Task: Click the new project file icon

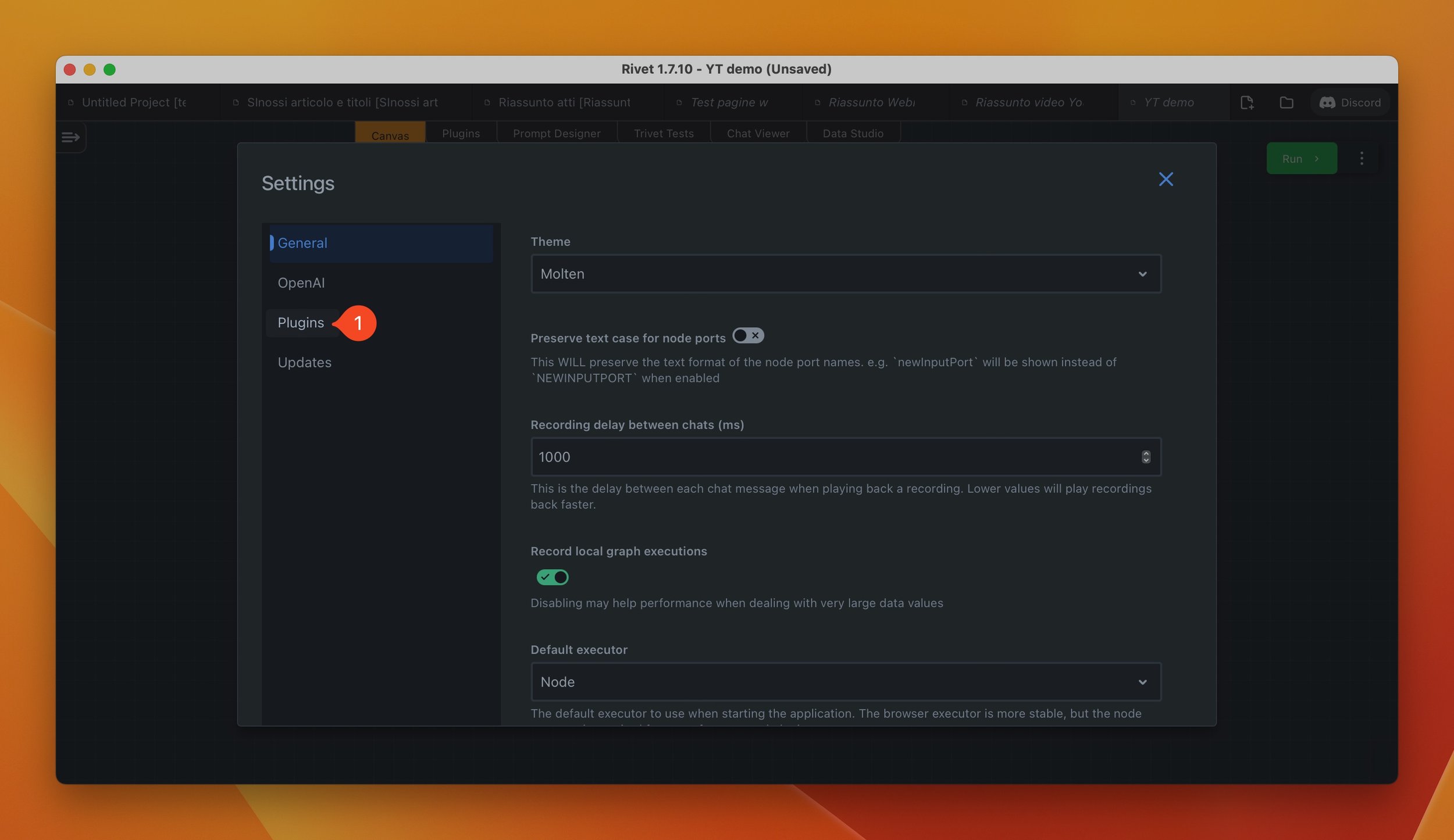Action: pos(1246,102)
